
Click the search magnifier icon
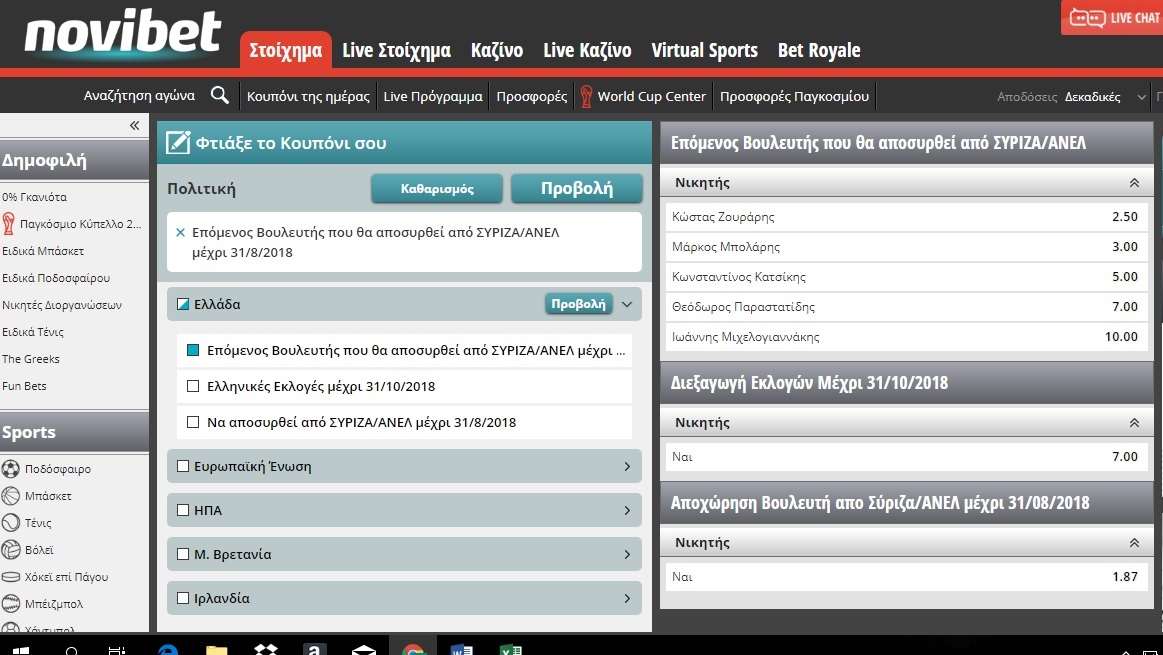[x=220, y=95]
